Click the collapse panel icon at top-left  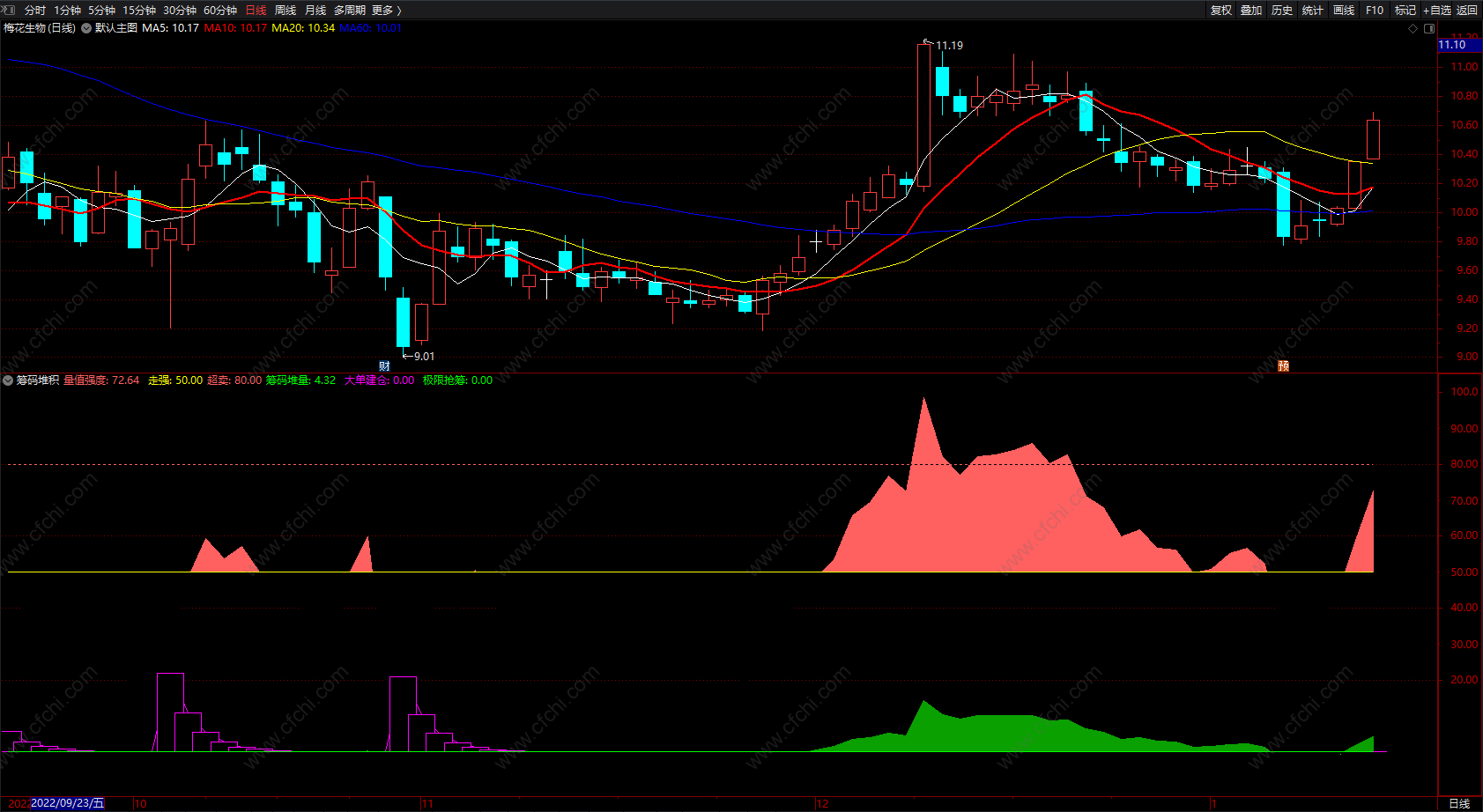pos(10,11)
